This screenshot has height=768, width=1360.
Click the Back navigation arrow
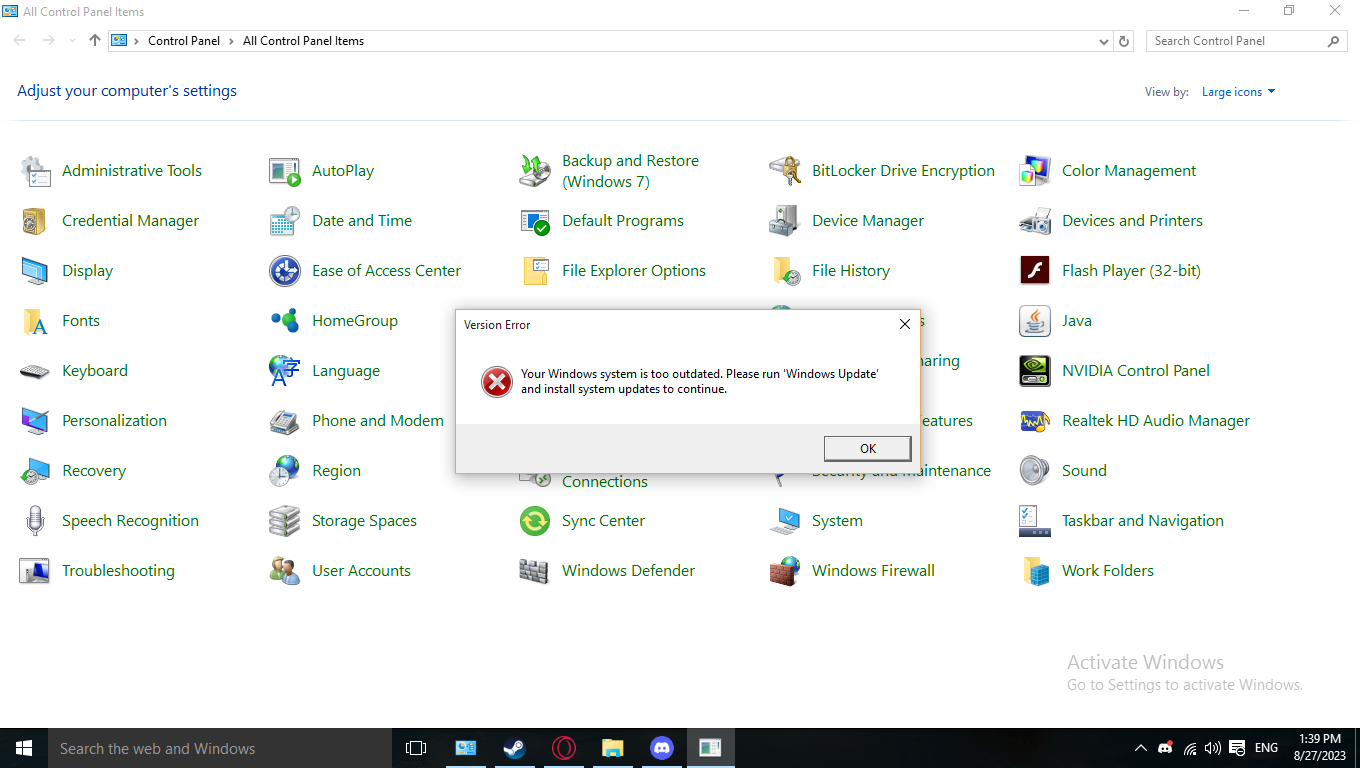(x=20, y=41)
